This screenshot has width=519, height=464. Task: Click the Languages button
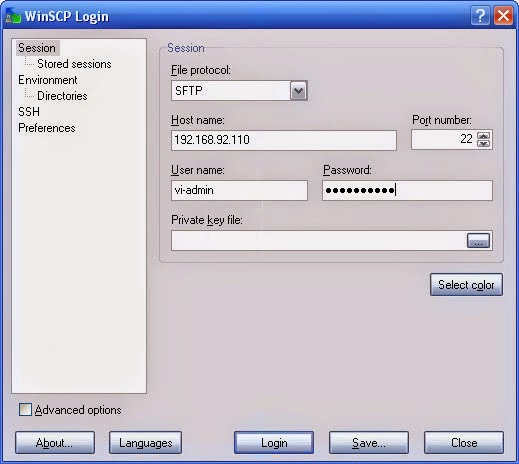click(145, 443)
